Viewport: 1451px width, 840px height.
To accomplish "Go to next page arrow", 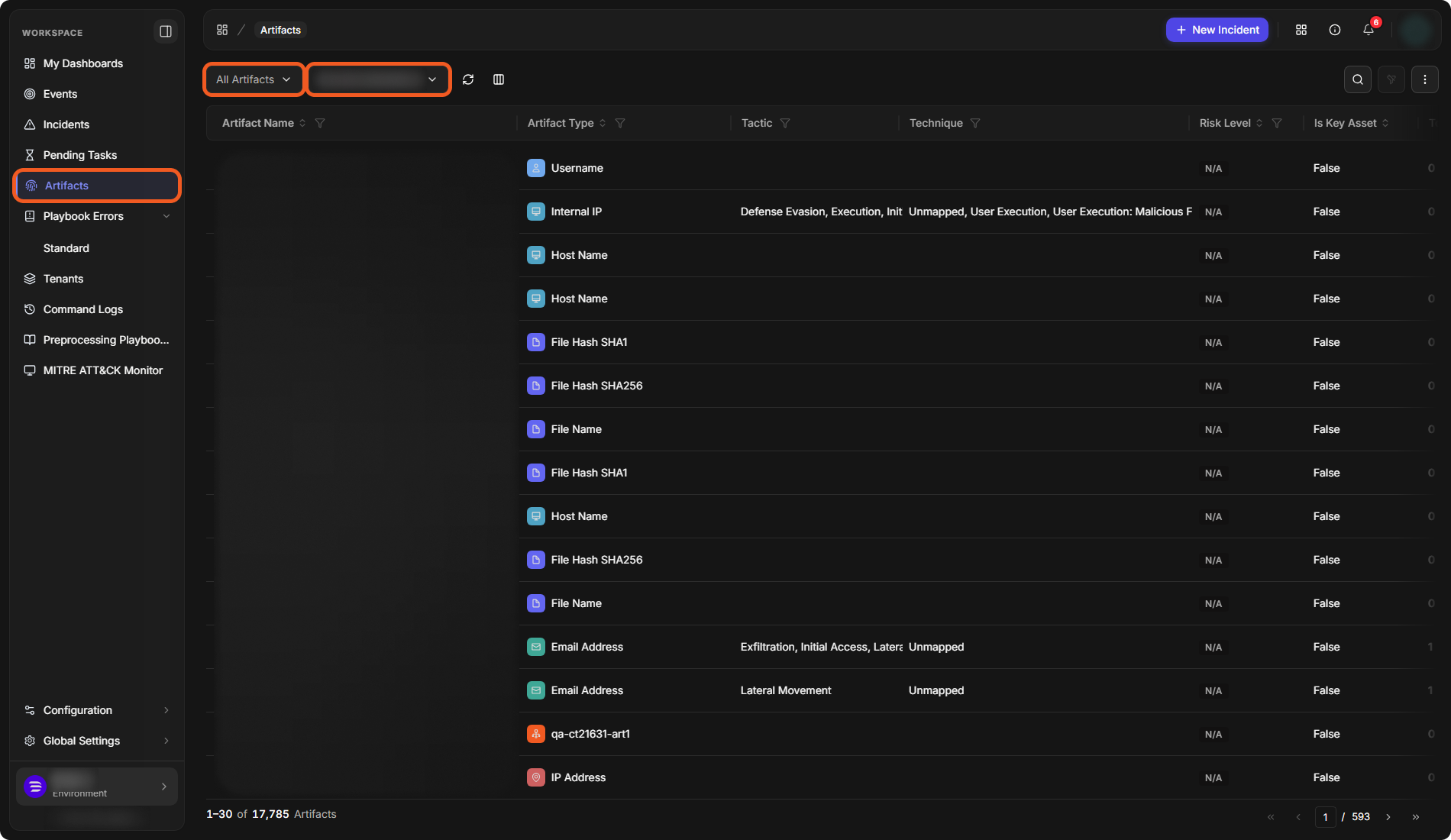I will 1388,817.
